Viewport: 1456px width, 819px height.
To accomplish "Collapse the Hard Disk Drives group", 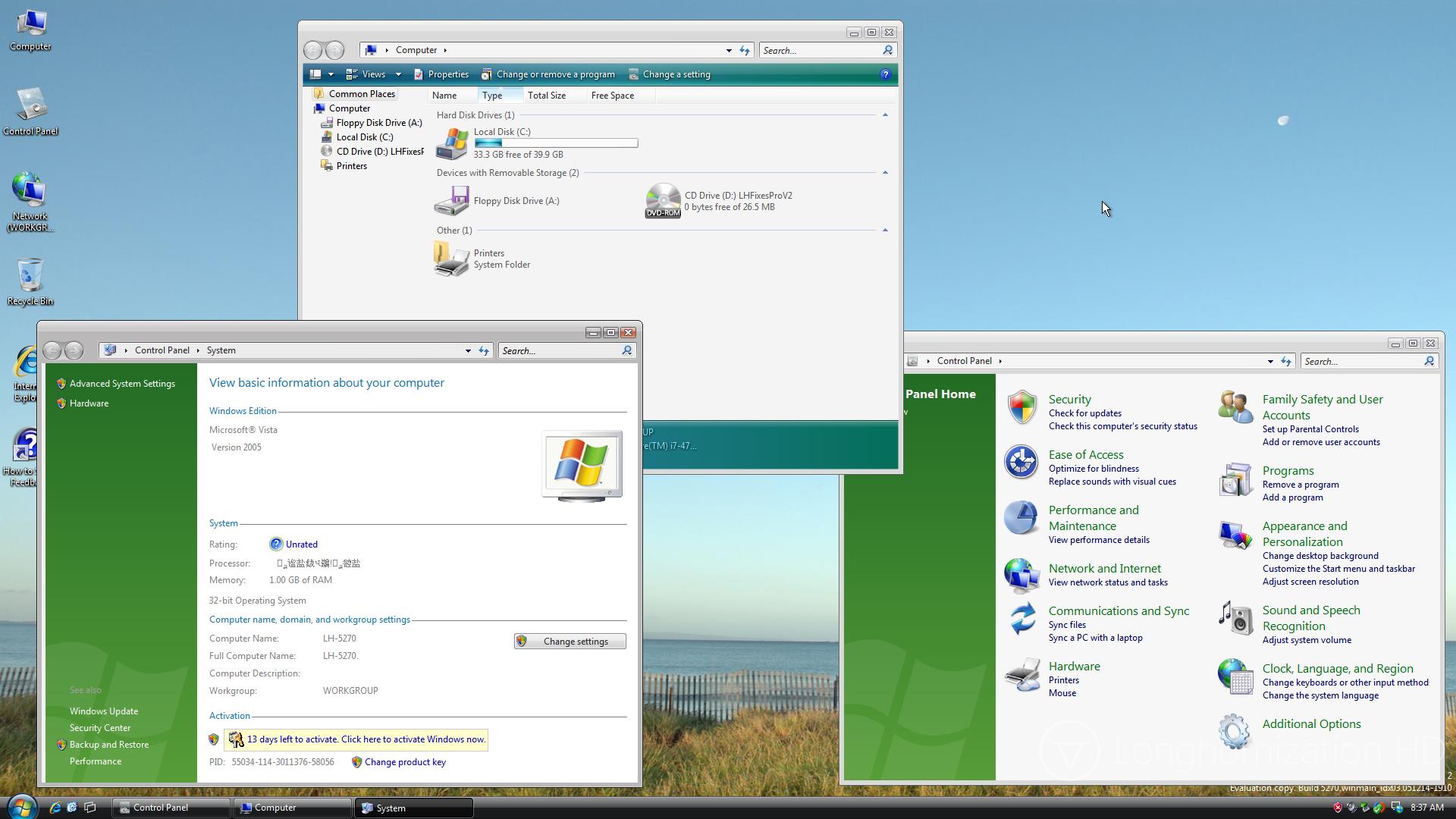I will pyautogui.click(x=885, y=115).
